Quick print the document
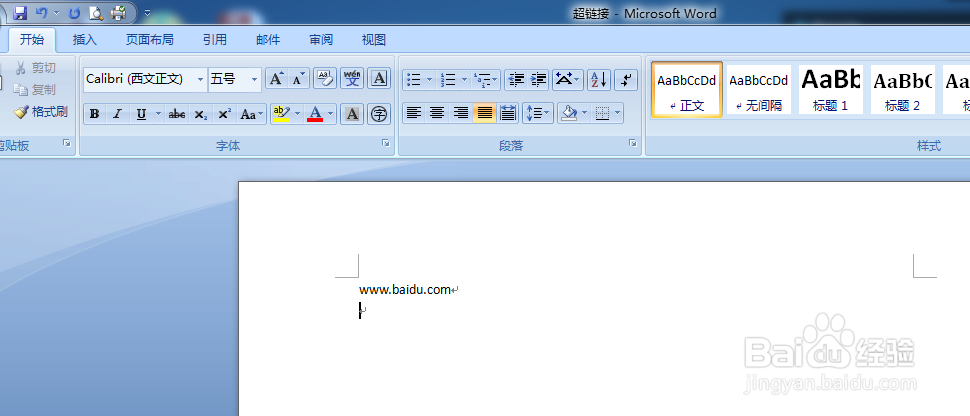The image size is (970, 416). click(x=118, y=12)
